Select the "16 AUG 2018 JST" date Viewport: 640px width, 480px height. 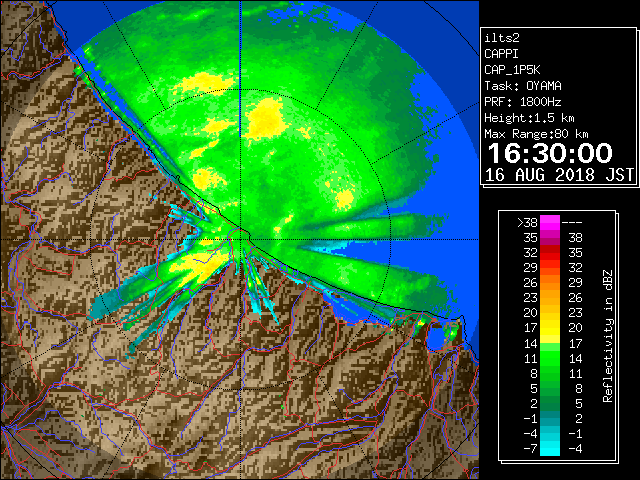pyautogui.click(x=559, y=175)
